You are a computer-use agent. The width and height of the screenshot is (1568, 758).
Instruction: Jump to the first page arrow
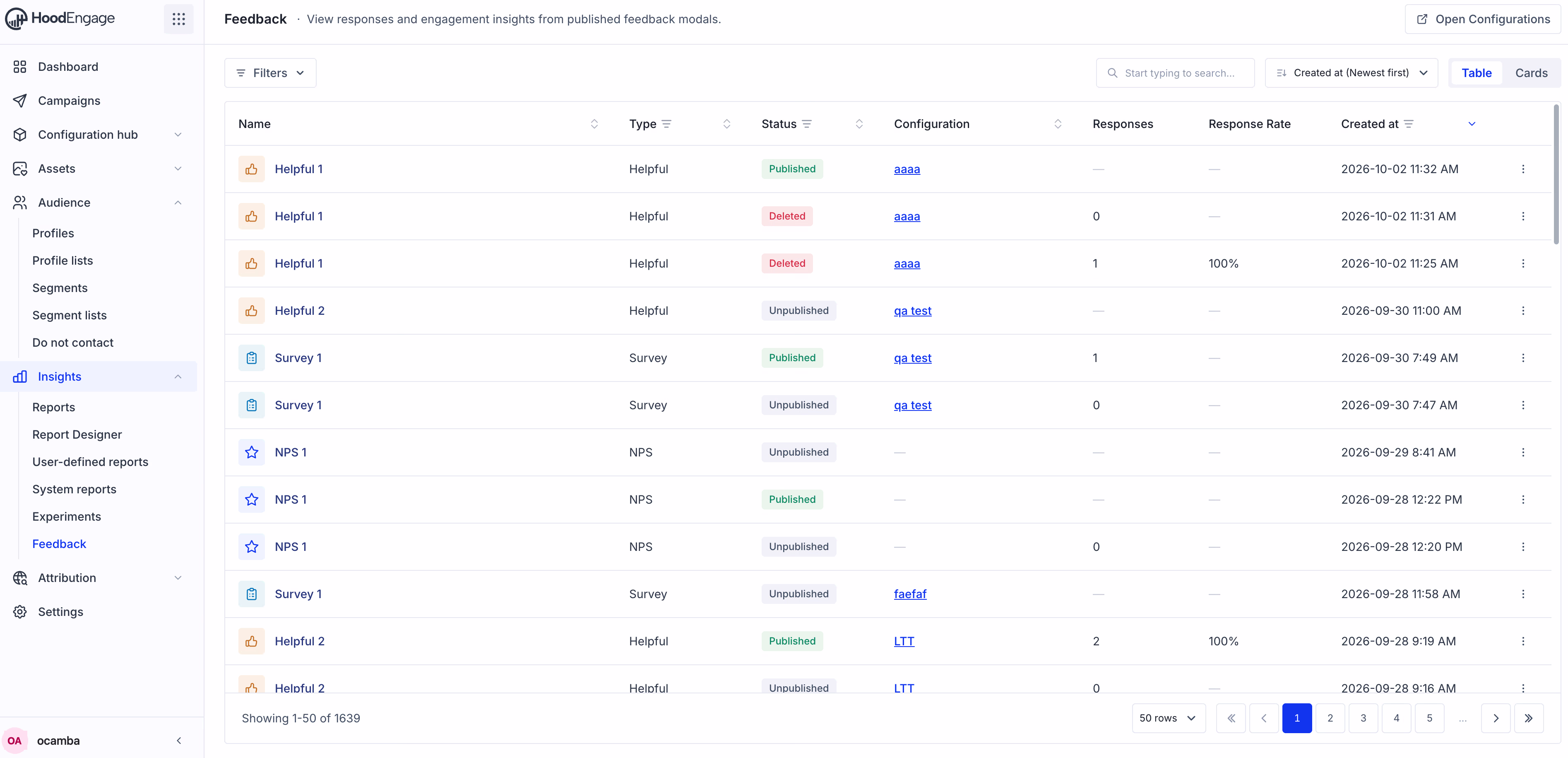click(1231, 718)
